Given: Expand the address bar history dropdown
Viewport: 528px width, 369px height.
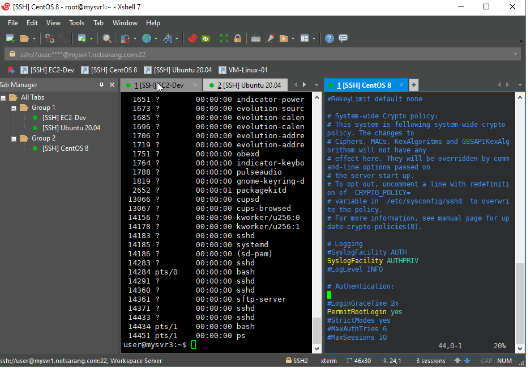Looking at the screenshot, I should (x=515, y=54).
